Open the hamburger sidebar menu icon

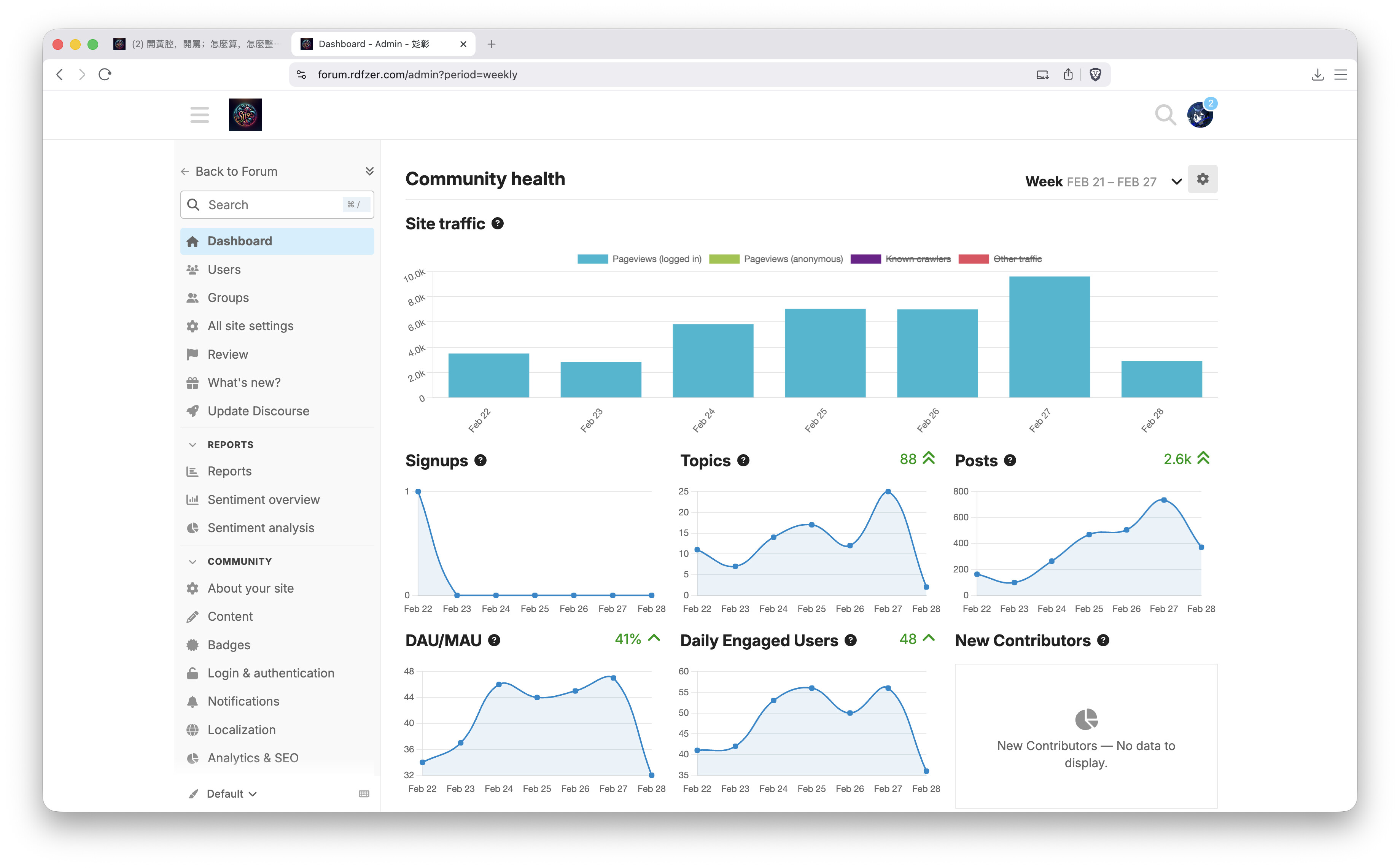(x=199, y=115)
